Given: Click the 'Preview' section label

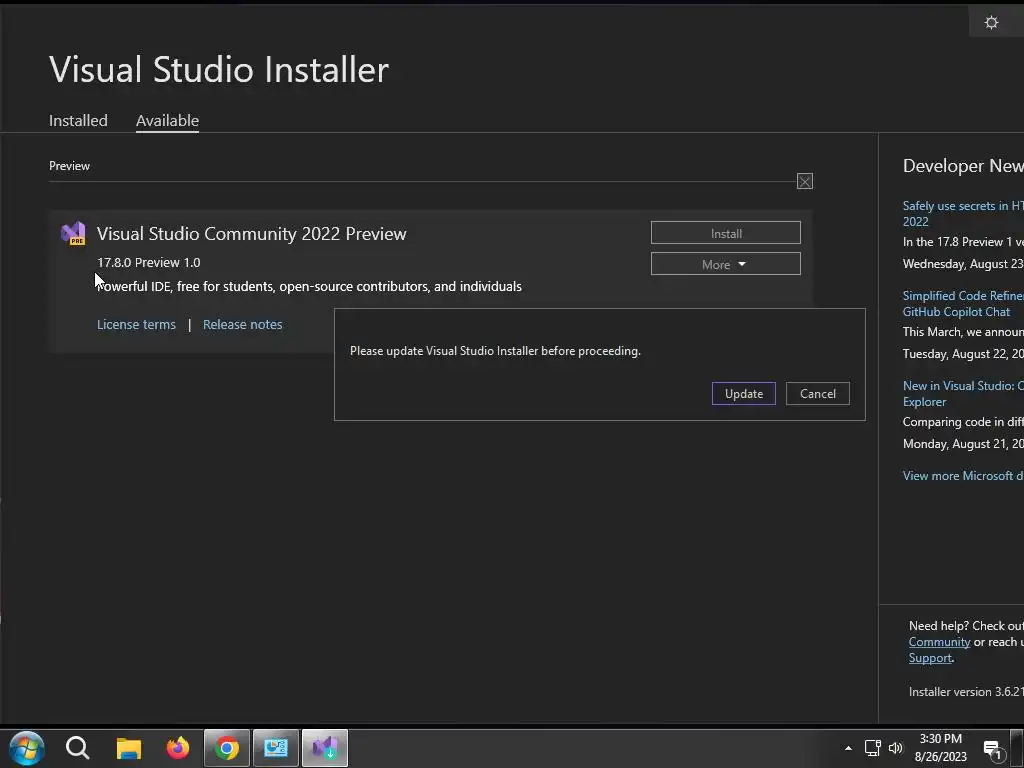Looking at the screenshot, I should coord(69,166).
